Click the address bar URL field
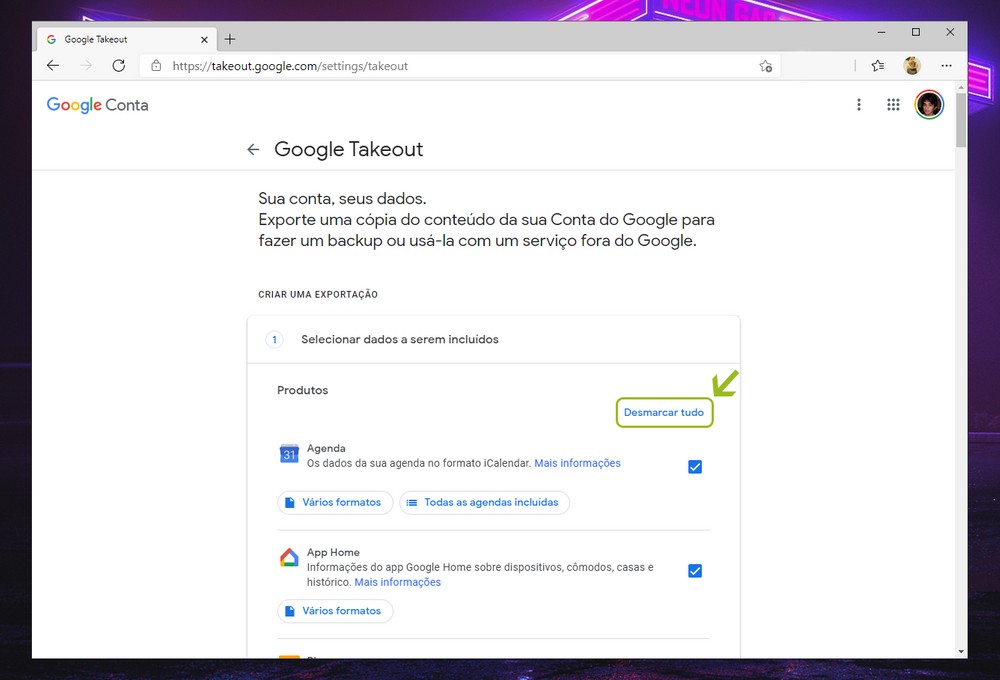1000x680 pixels. 450,66
